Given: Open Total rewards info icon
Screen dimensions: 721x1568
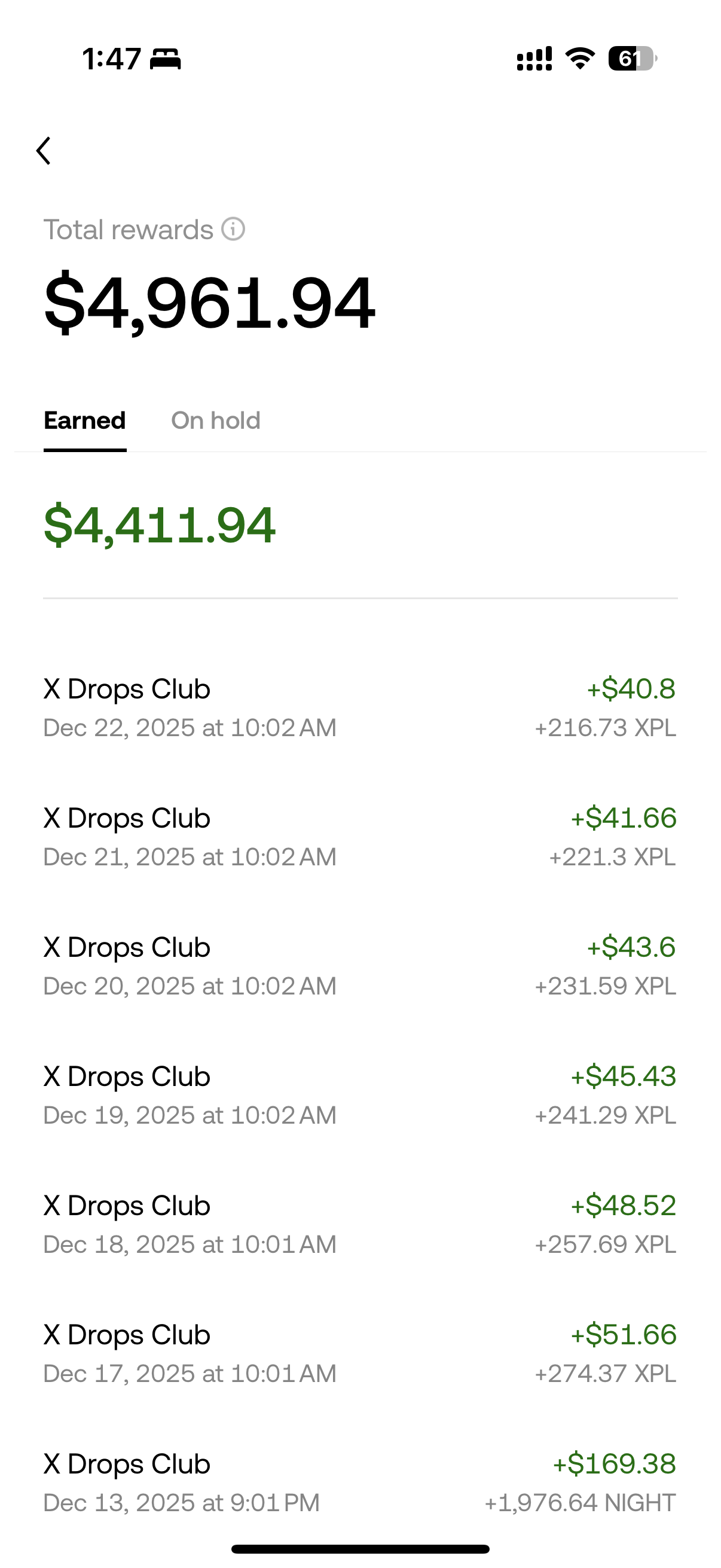Looking at the screenshot, I should tap(233, 230).
